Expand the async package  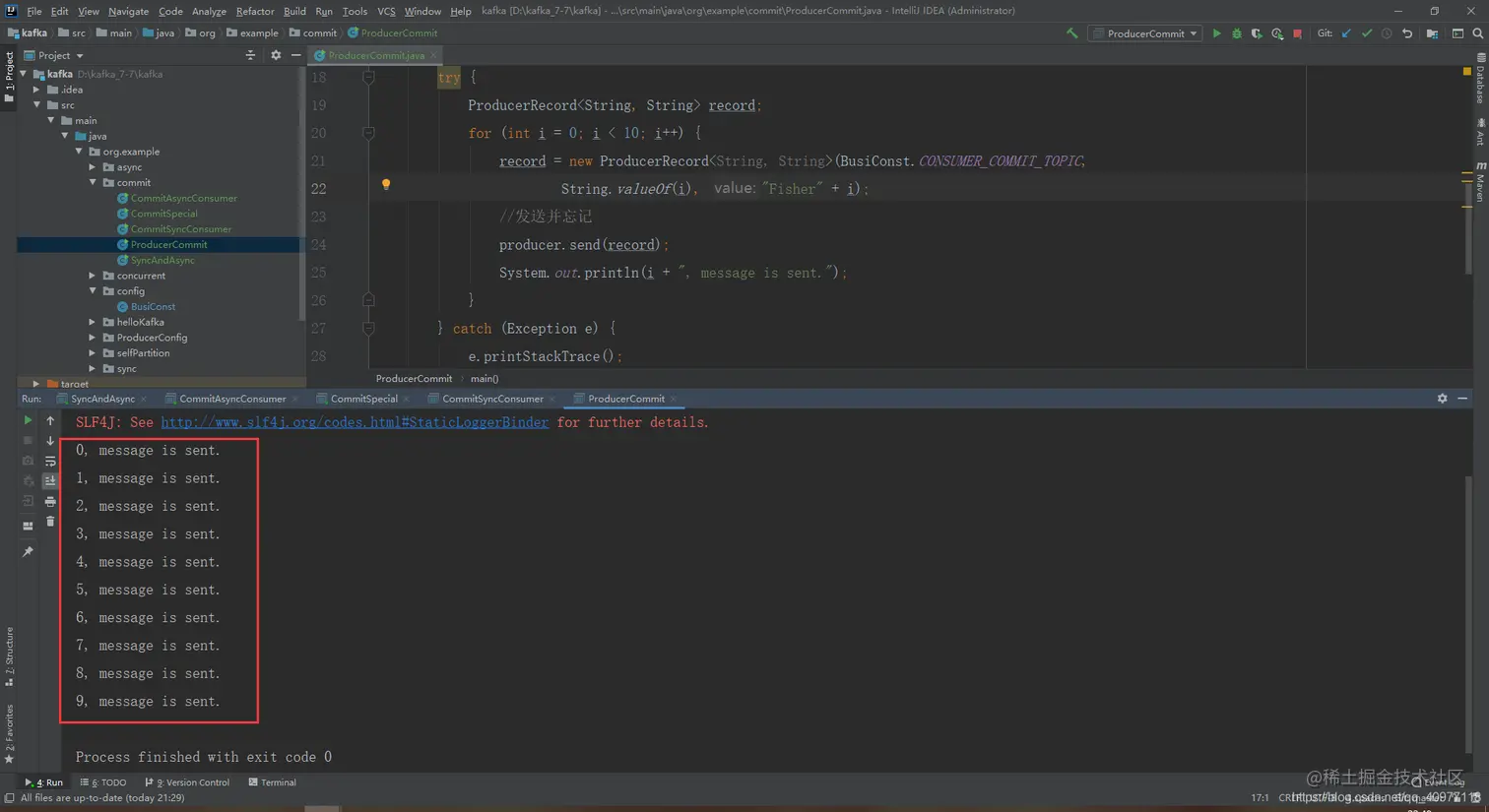(93, 167)
